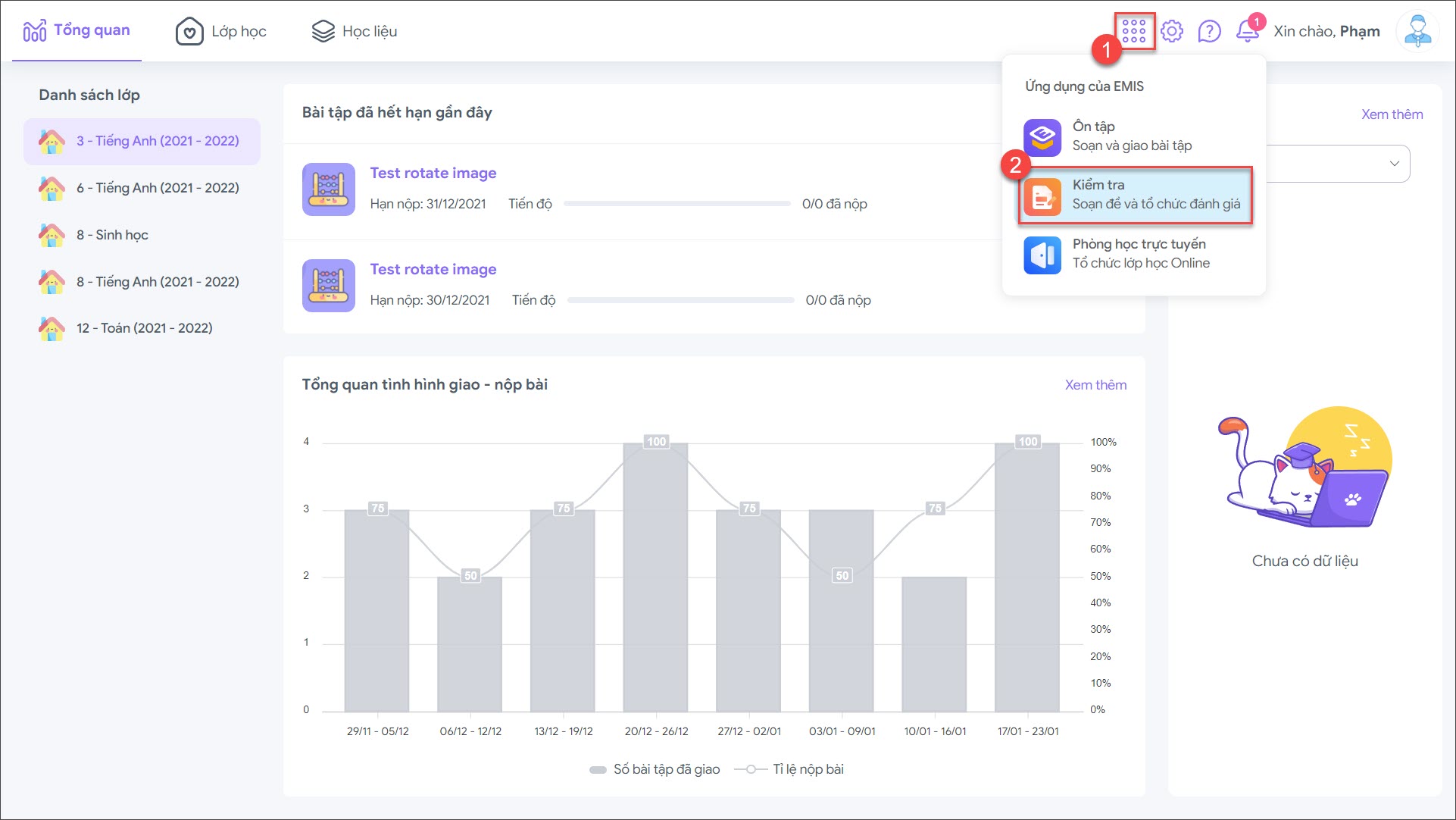Image resolution: width=1456 pixels, height=820 pixels.
Task: Open the Kiểm tra app icon
Action: click(1042, 196)
